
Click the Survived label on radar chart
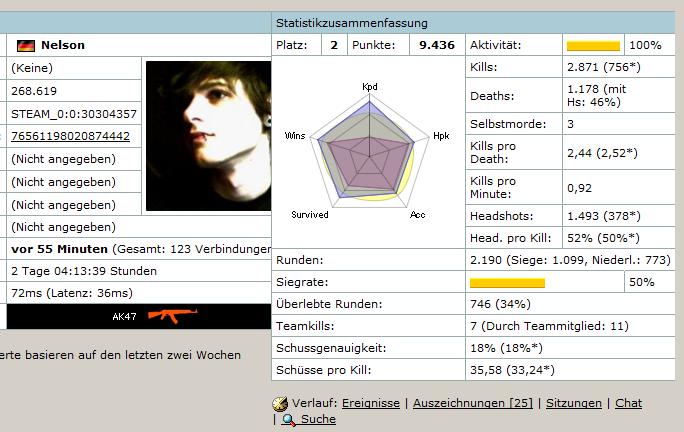point(309,215)
